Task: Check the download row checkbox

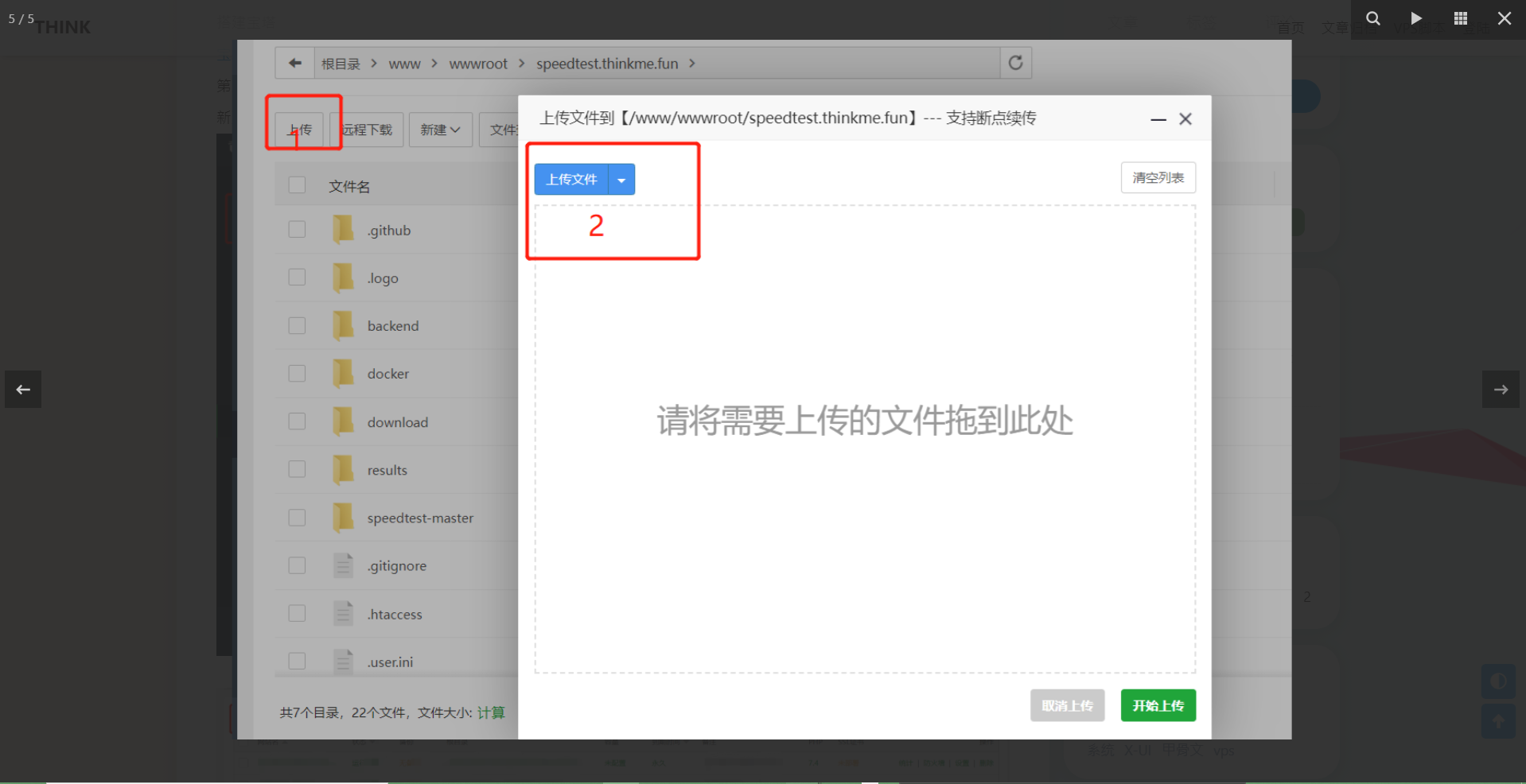Action: coord(297,421)
